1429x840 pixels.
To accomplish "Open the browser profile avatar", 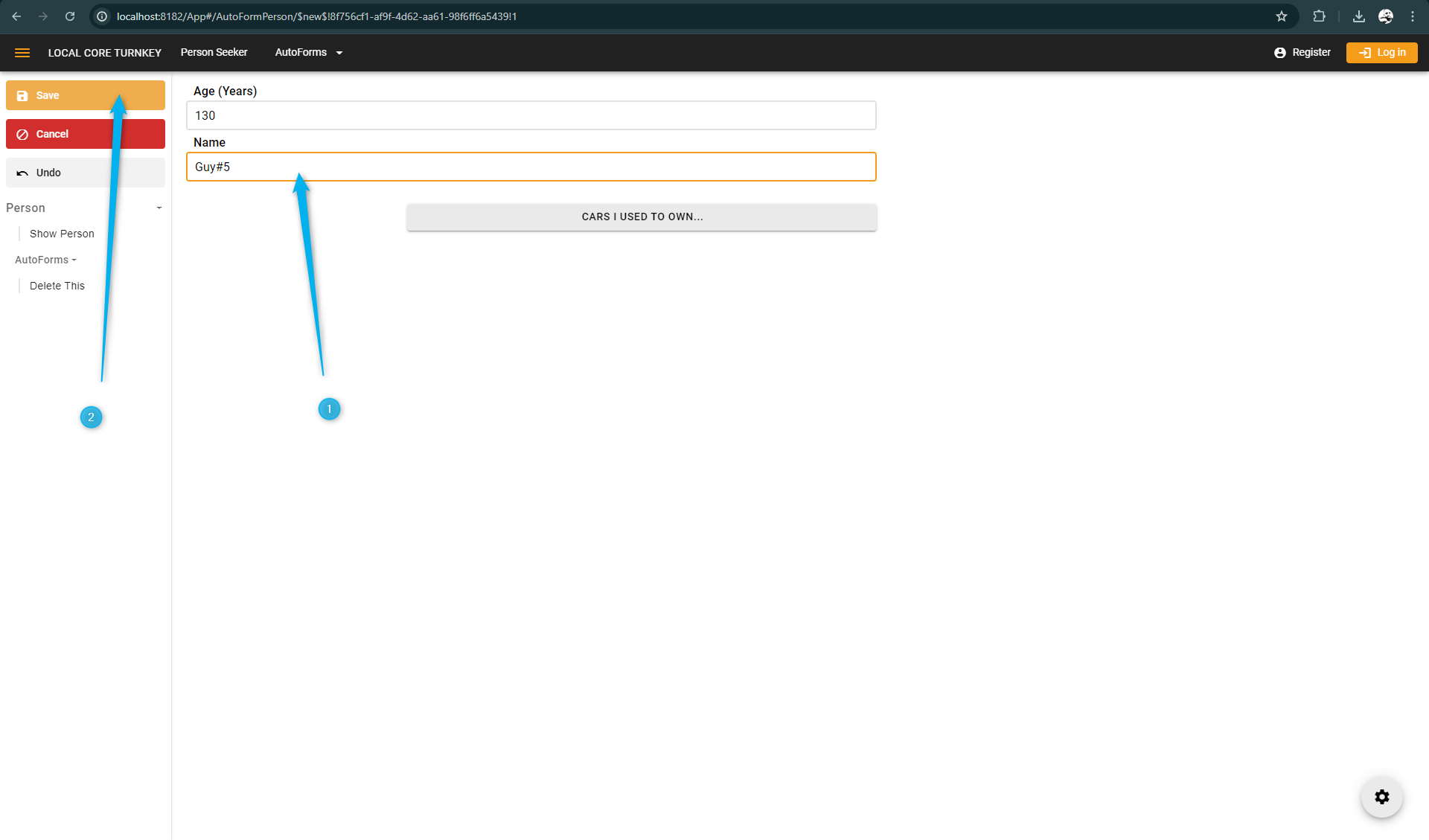I will coord(1385,16).
